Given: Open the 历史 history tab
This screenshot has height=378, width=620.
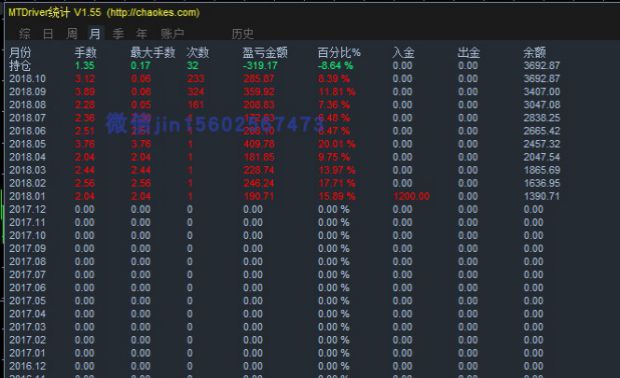Looking at the screenshot, I should point(242,34).
